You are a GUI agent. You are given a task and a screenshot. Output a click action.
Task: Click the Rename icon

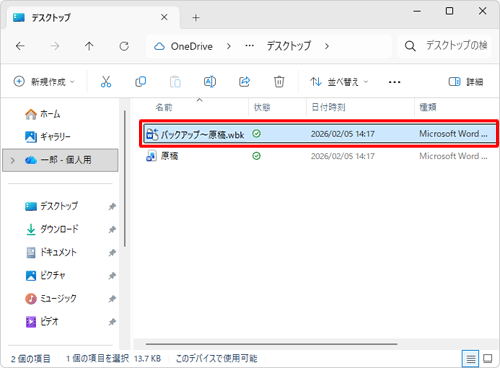pos(210,82)
